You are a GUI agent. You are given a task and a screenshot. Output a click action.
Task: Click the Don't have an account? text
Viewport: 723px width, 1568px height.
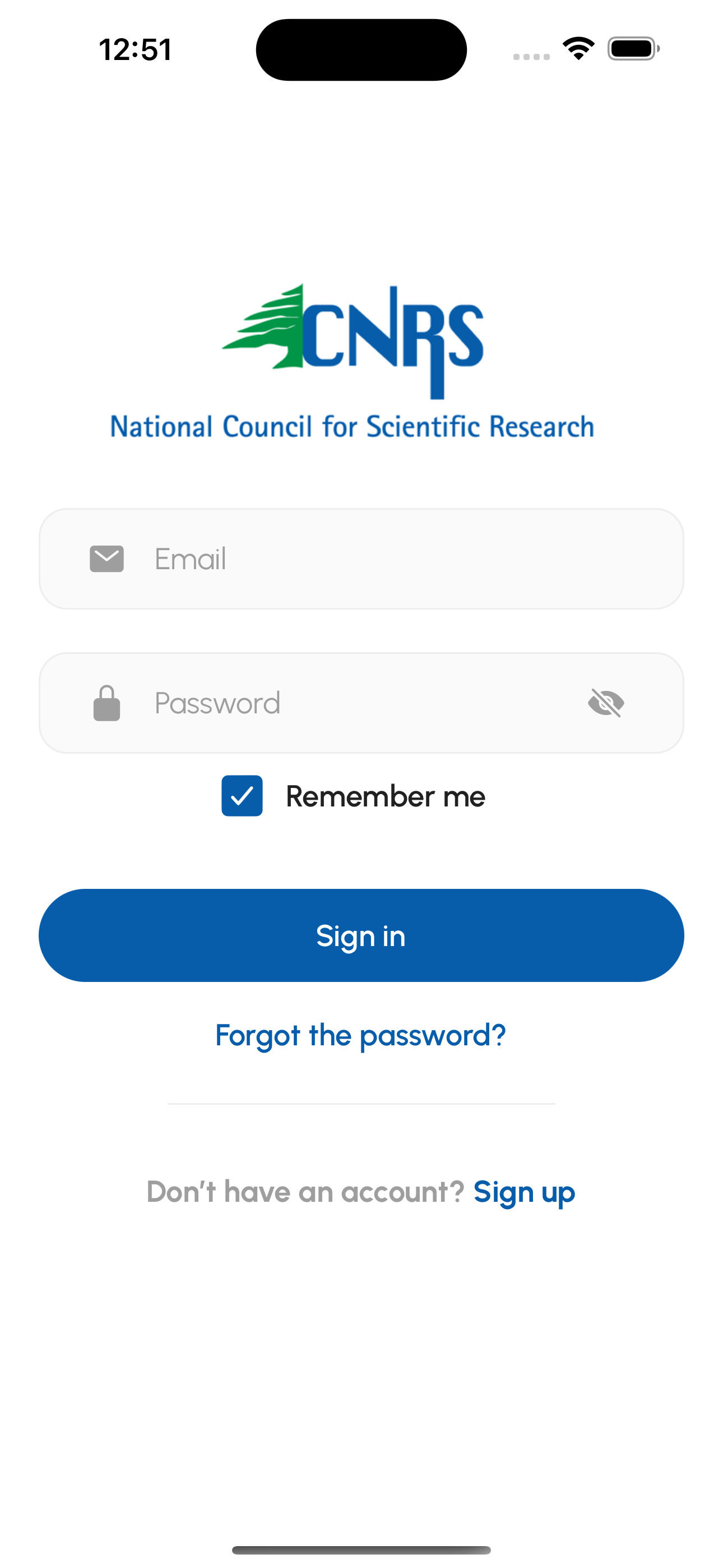point(305,1192)
